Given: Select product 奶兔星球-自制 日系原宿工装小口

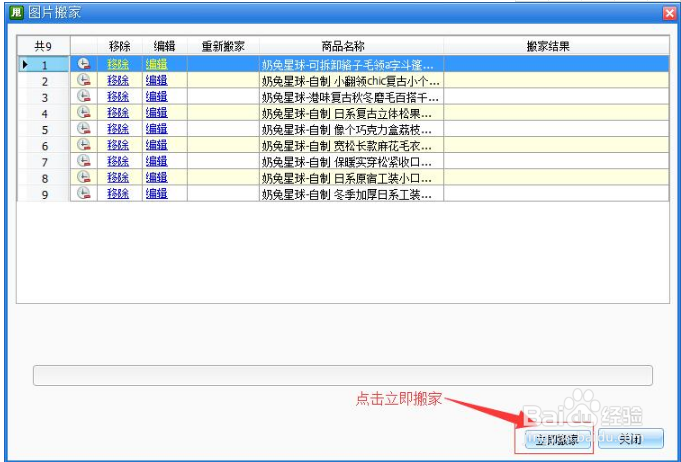Looking at the screenshot, I should click(x=351, y=178).
